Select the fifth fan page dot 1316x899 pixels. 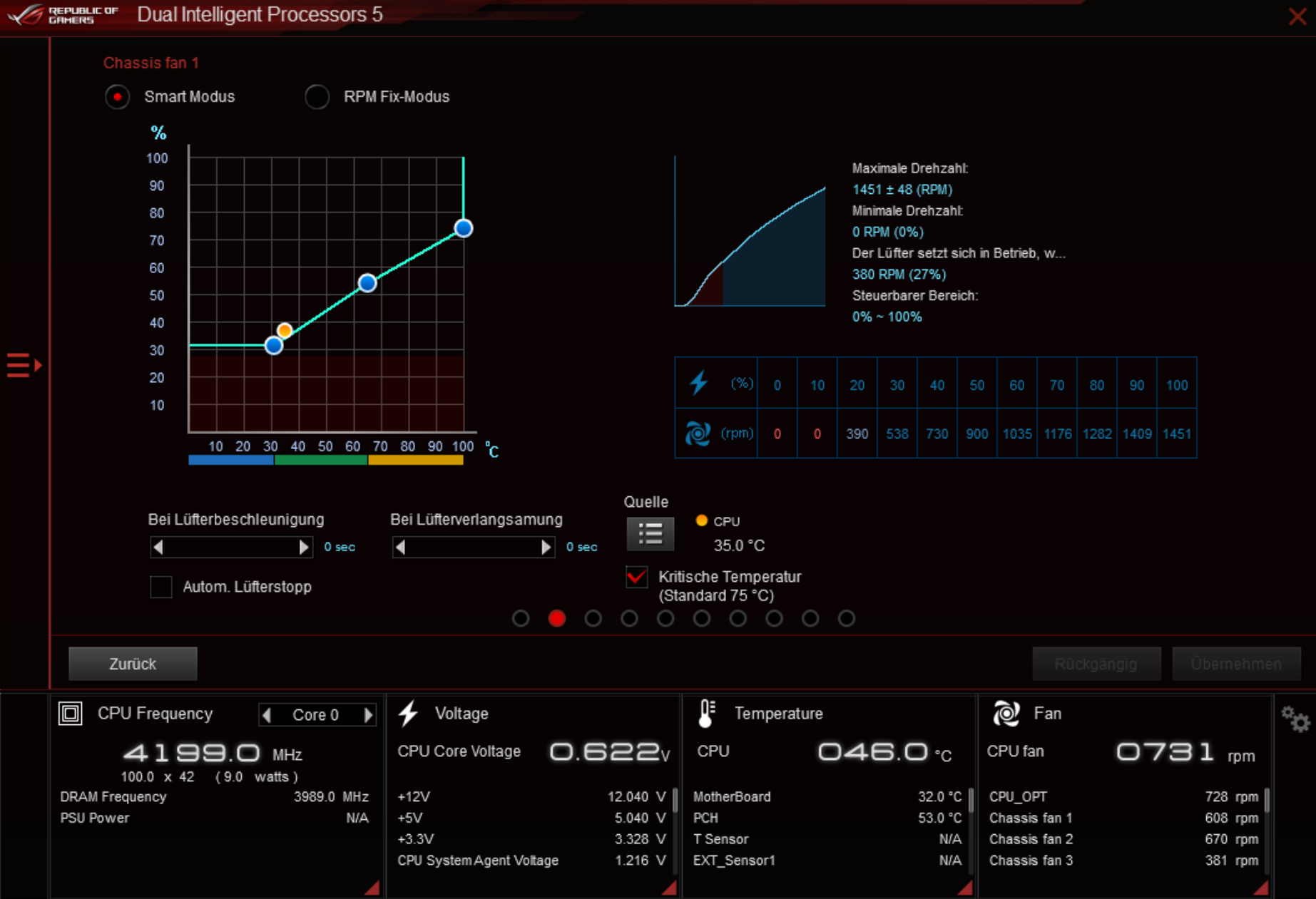[665, 618]
